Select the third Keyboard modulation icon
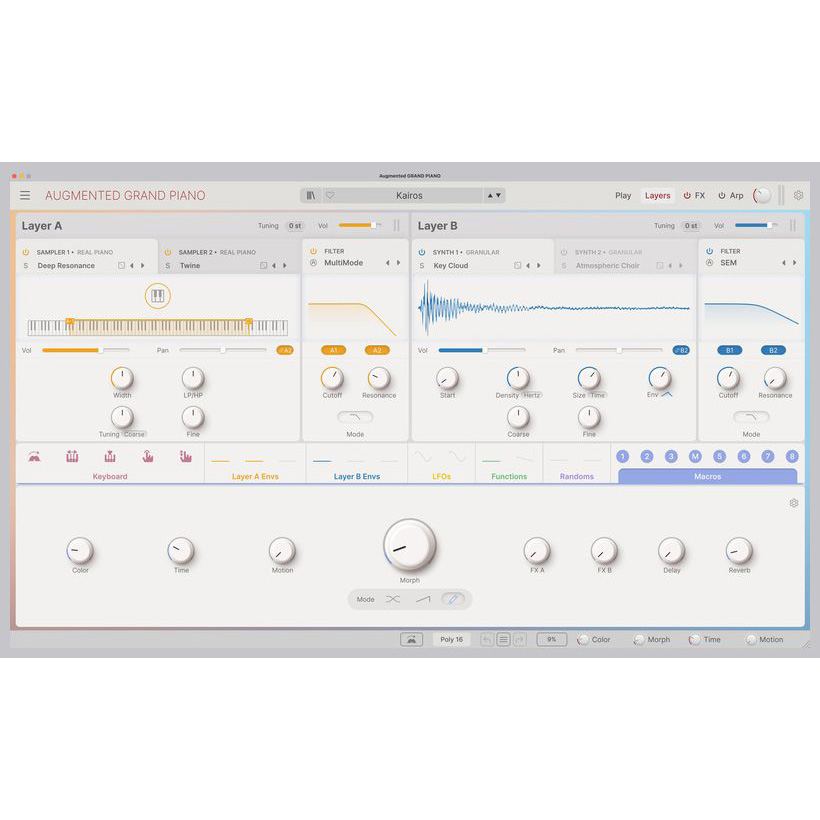The height and width of the screenshot is (820, 820). 110,457
